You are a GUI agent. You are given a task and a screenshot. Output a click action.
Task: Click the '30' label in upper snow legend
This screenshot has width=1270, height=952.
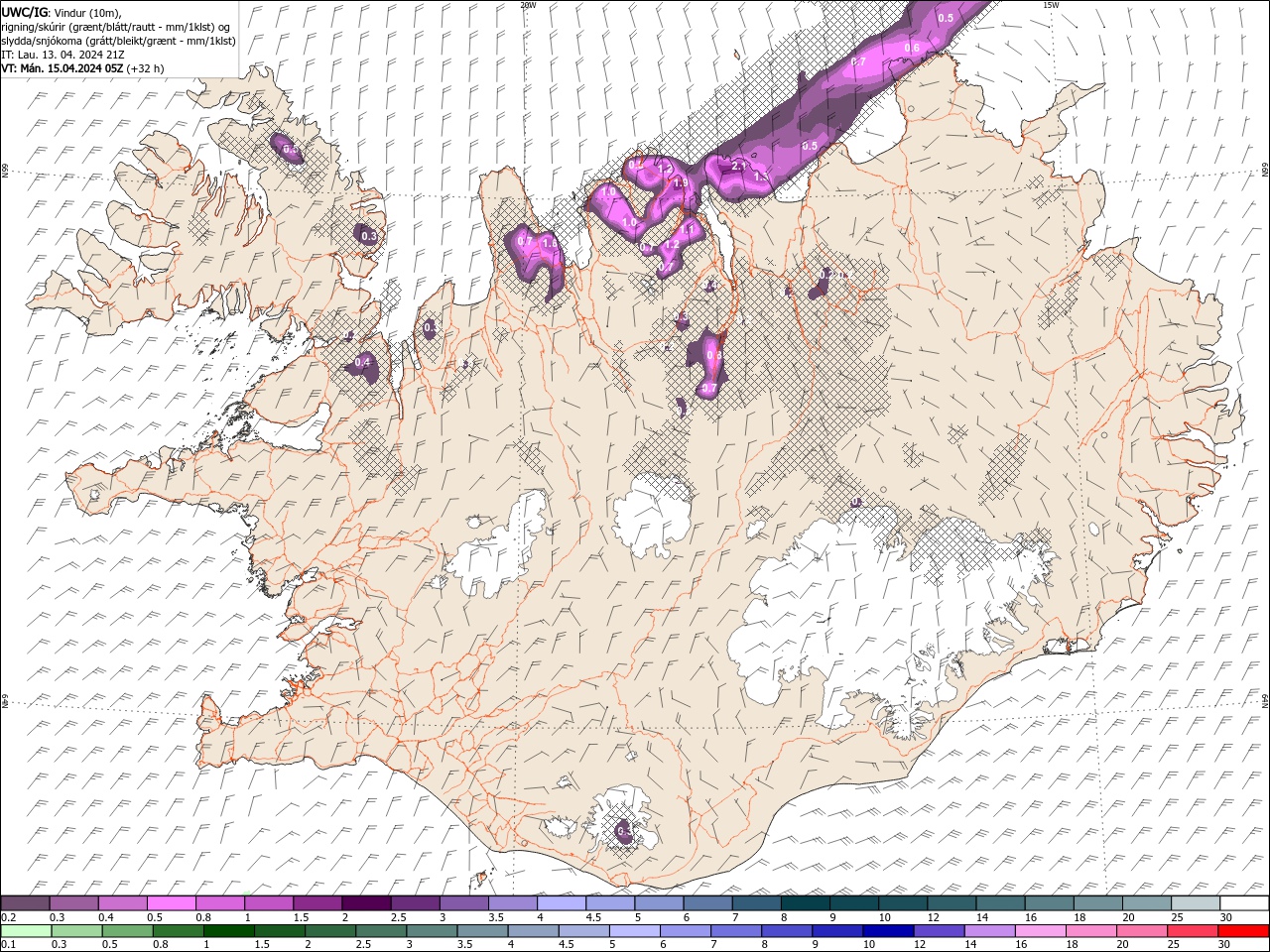1226,918
